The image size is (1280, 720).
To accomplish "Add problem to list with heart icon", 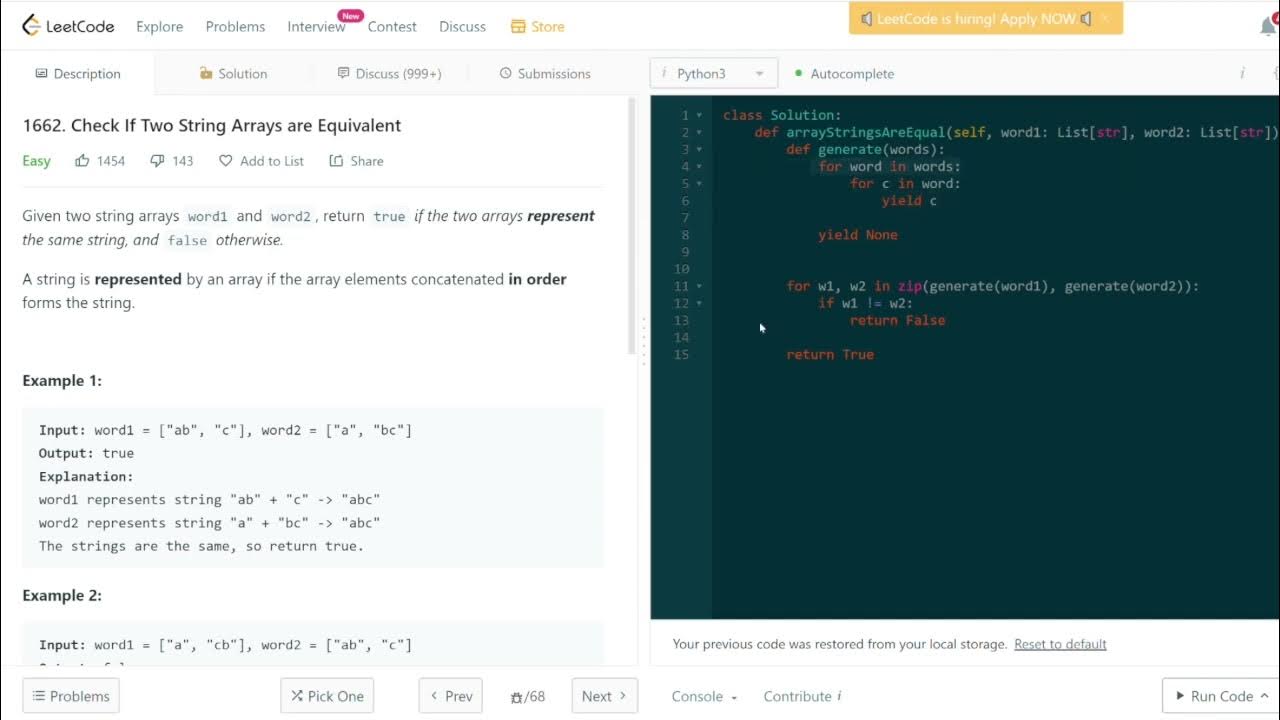I will (x=226, y=160).
